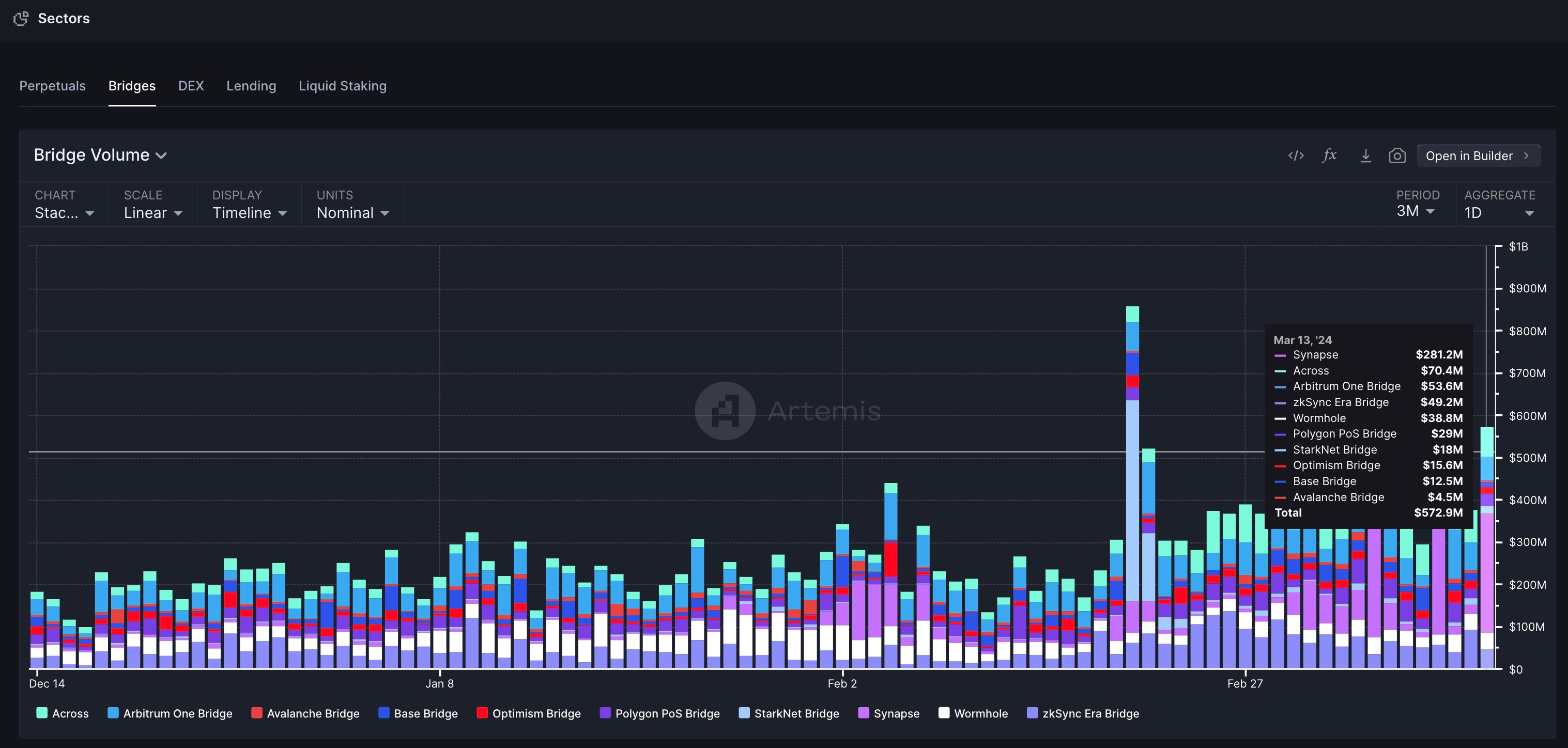Toggle Optimism Bridge legend series

(x=528, y=713)
